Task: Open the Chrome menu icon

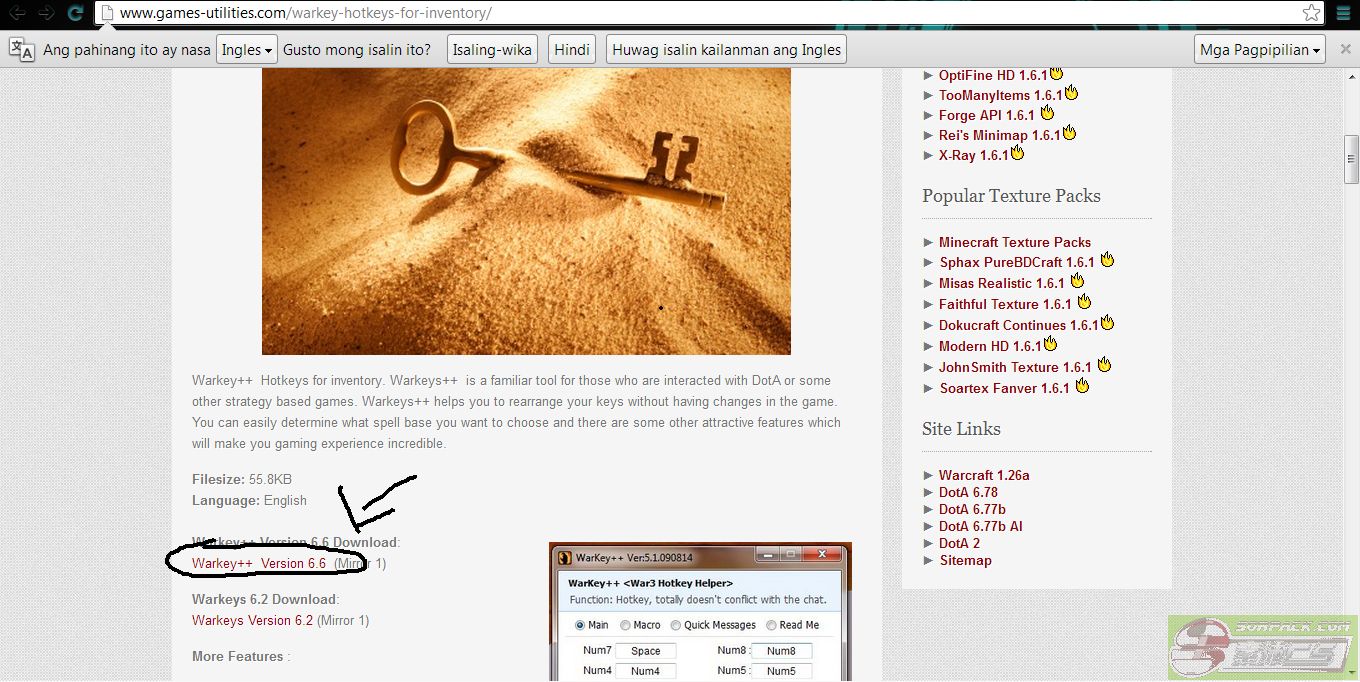Action: click(1342, 13)
